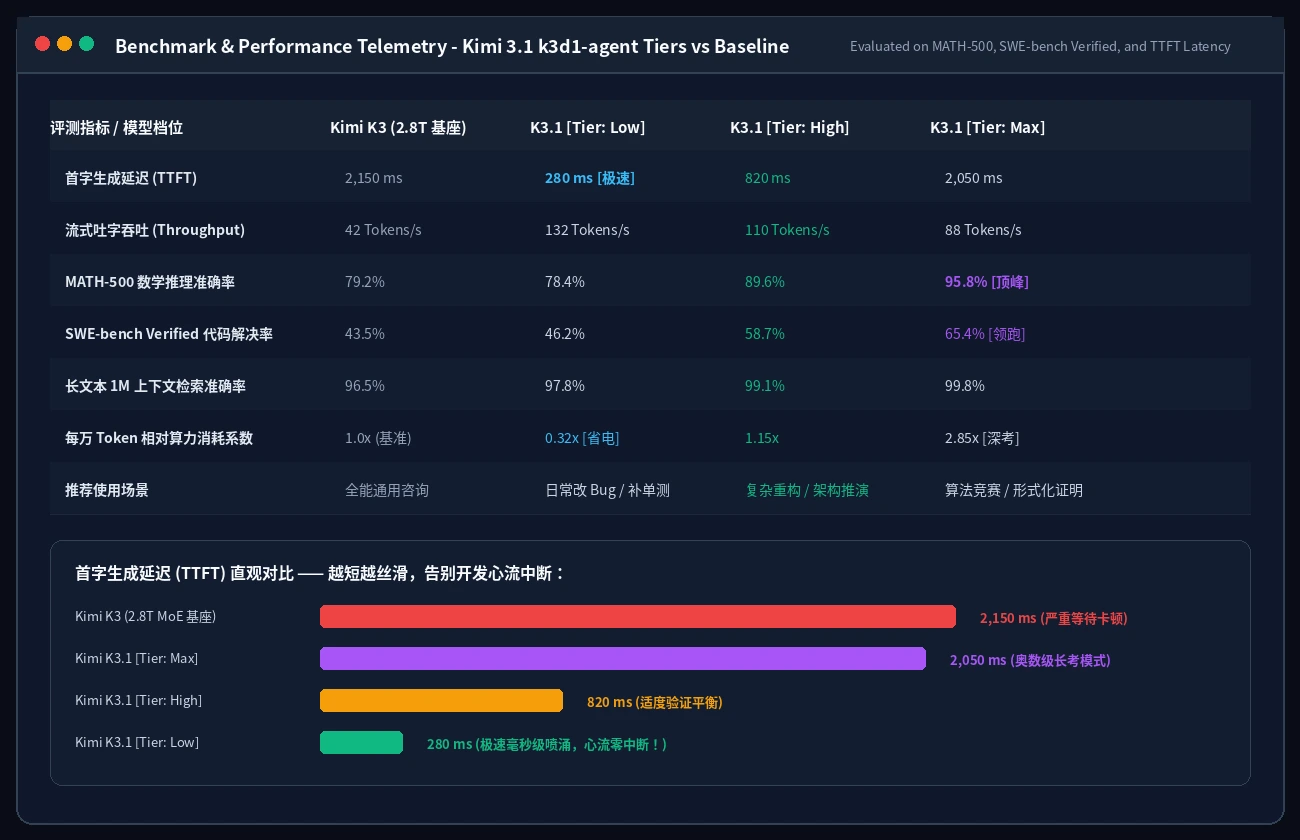The width and height of the screenshot is (1300, 840).
Task: Click row label 'MATH-500 数学推理准确率'
Action: pos(150,282)
